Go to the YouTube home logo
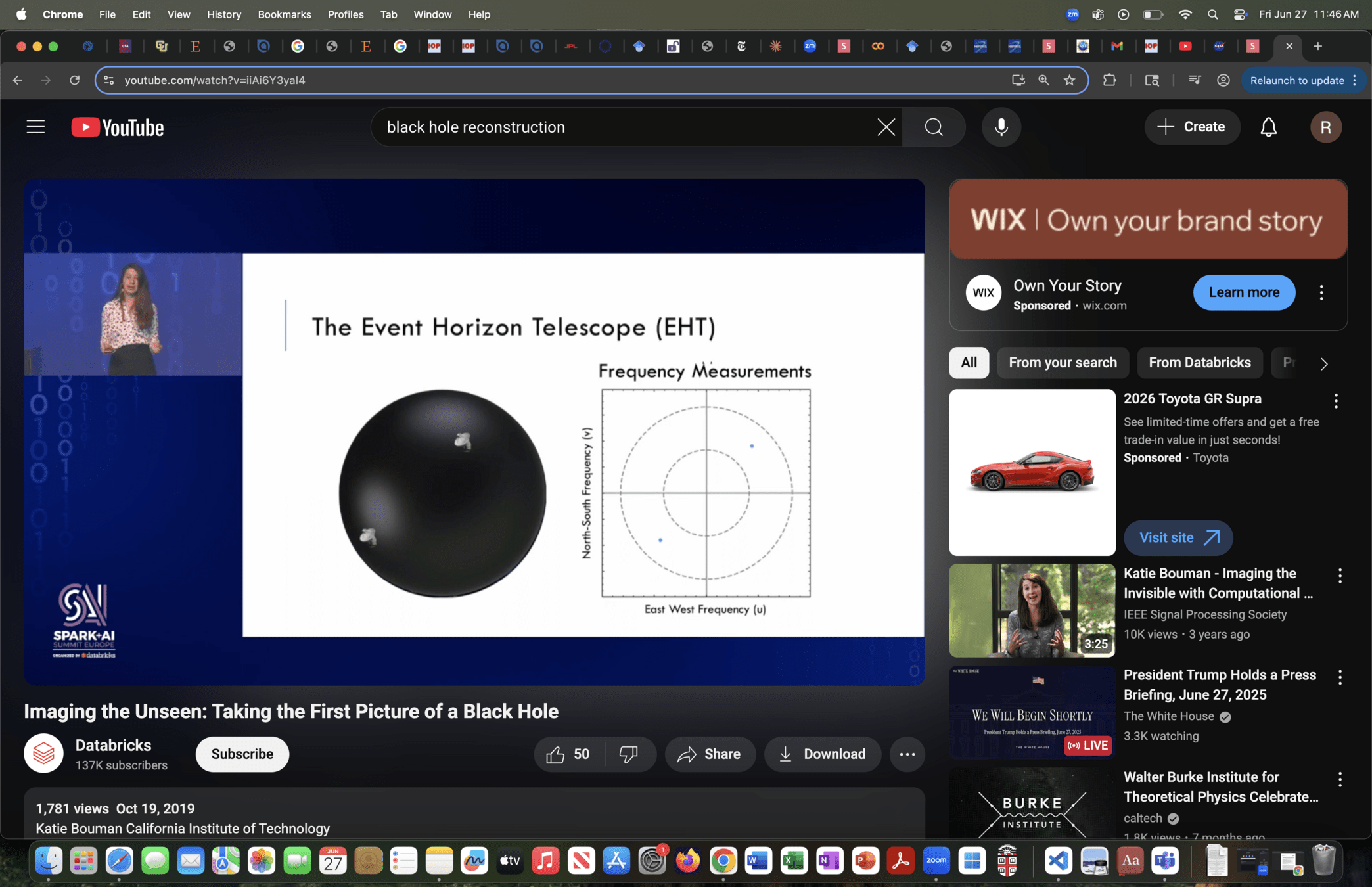Viewport: 1372px width, 887px height. coord(118,127)
